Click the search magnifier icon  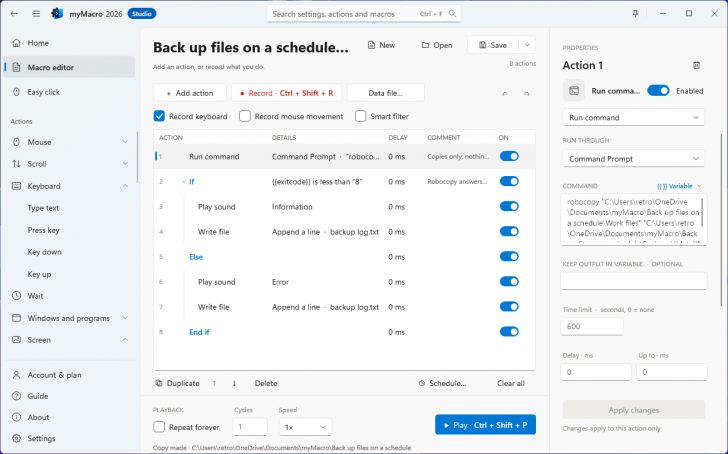(452, 13)
